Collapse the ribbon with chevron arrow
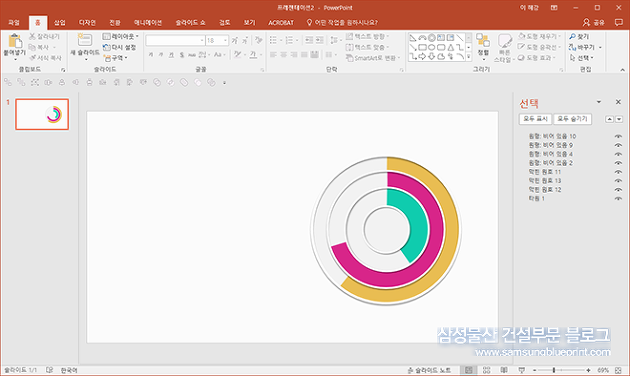Viewport: 630px width, 376px height. [x=622, y=70]
